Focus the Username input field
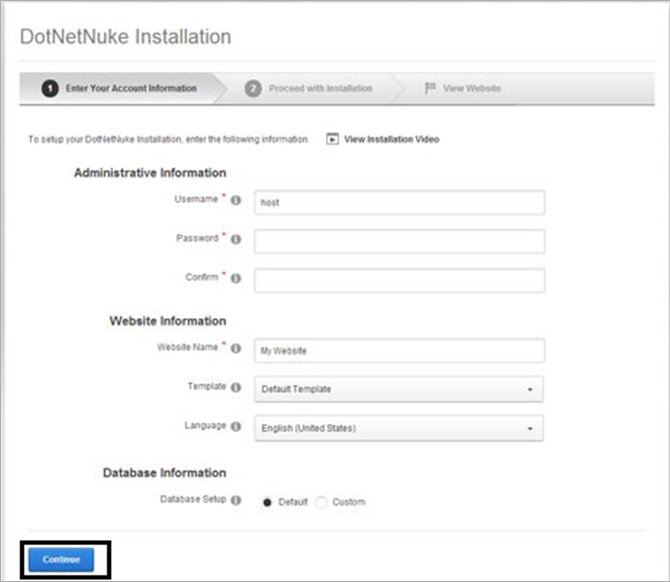This screenshot has width=670, height=582. (x=400, y=203)
